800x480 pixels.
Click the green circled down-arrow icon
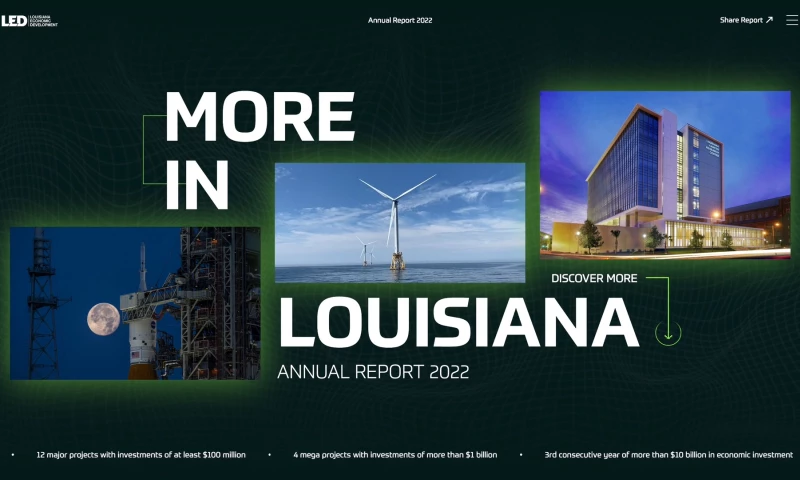(x=668, y=333)
